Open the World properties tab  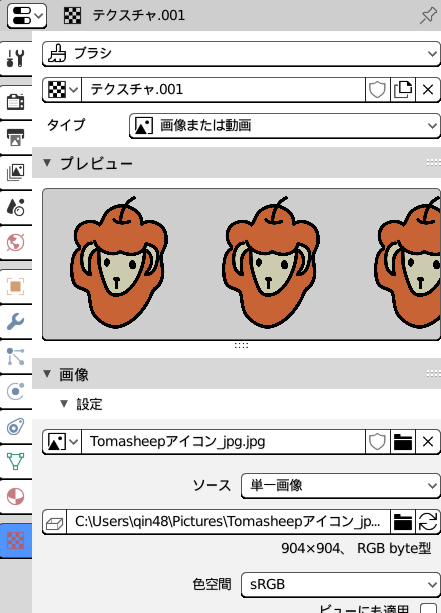click(x=16, y=243)
